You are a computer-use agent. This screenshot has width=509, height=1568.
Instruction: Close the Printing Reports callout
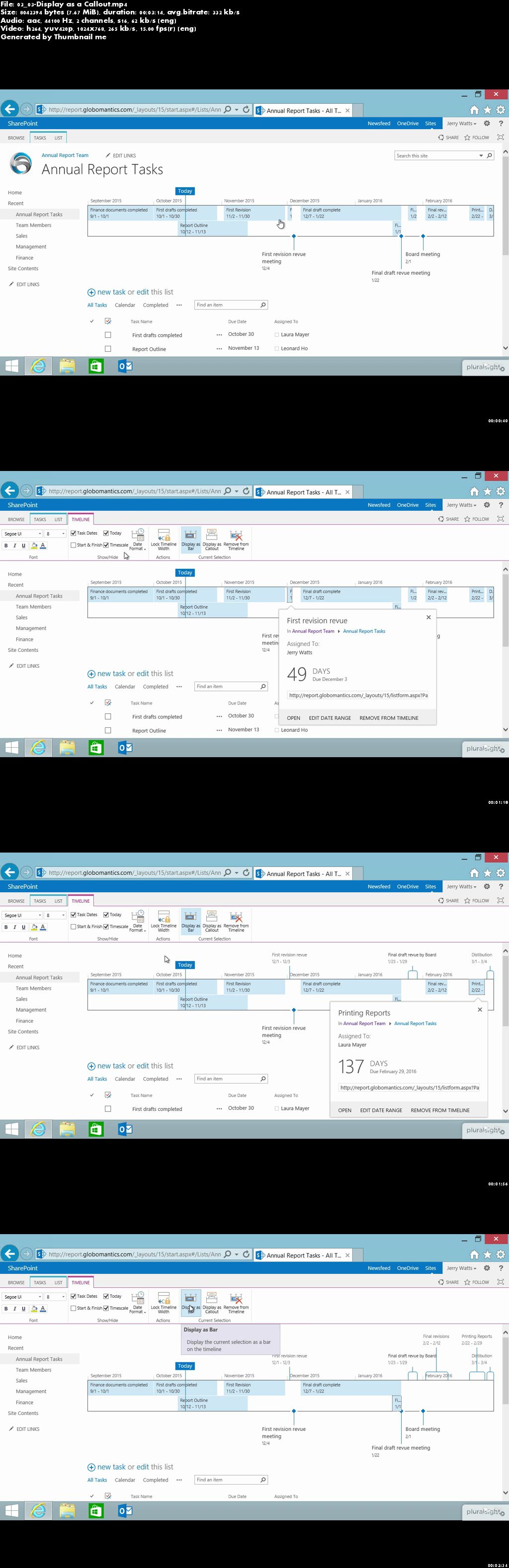coord(480,1009)
